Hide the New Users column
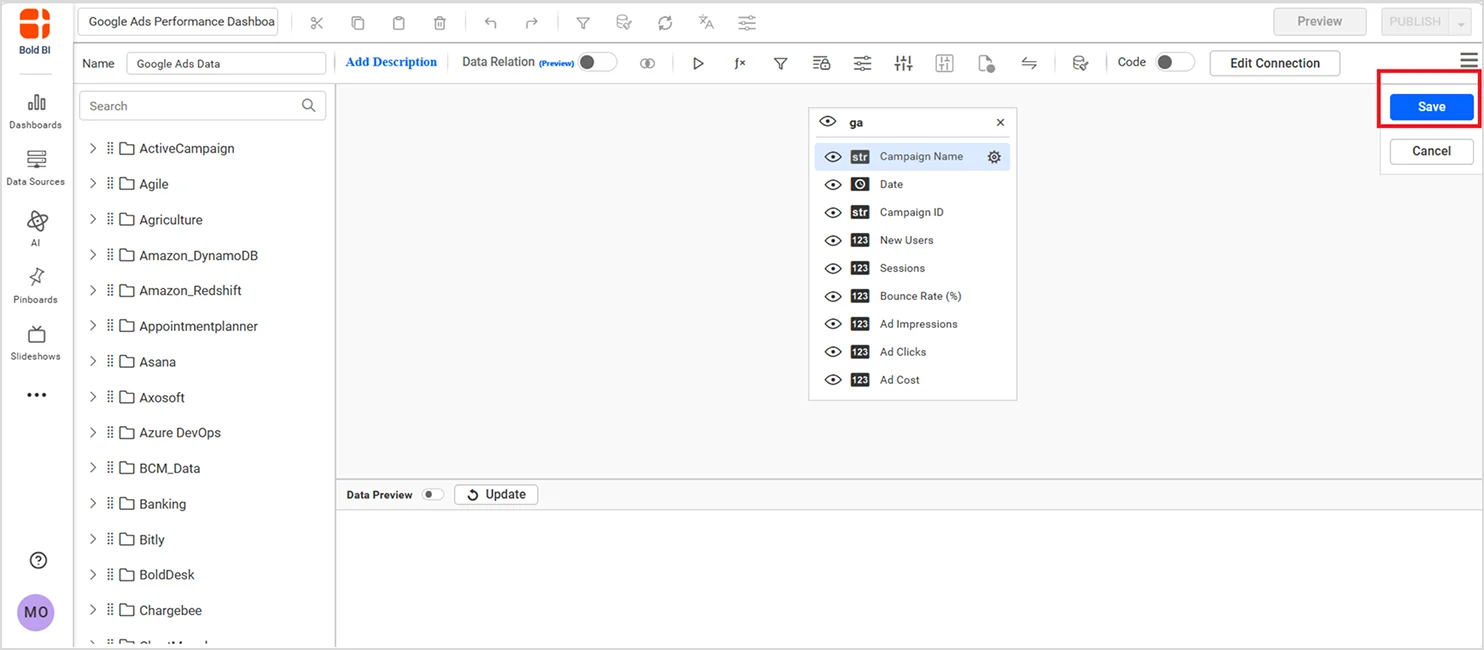 832,241
